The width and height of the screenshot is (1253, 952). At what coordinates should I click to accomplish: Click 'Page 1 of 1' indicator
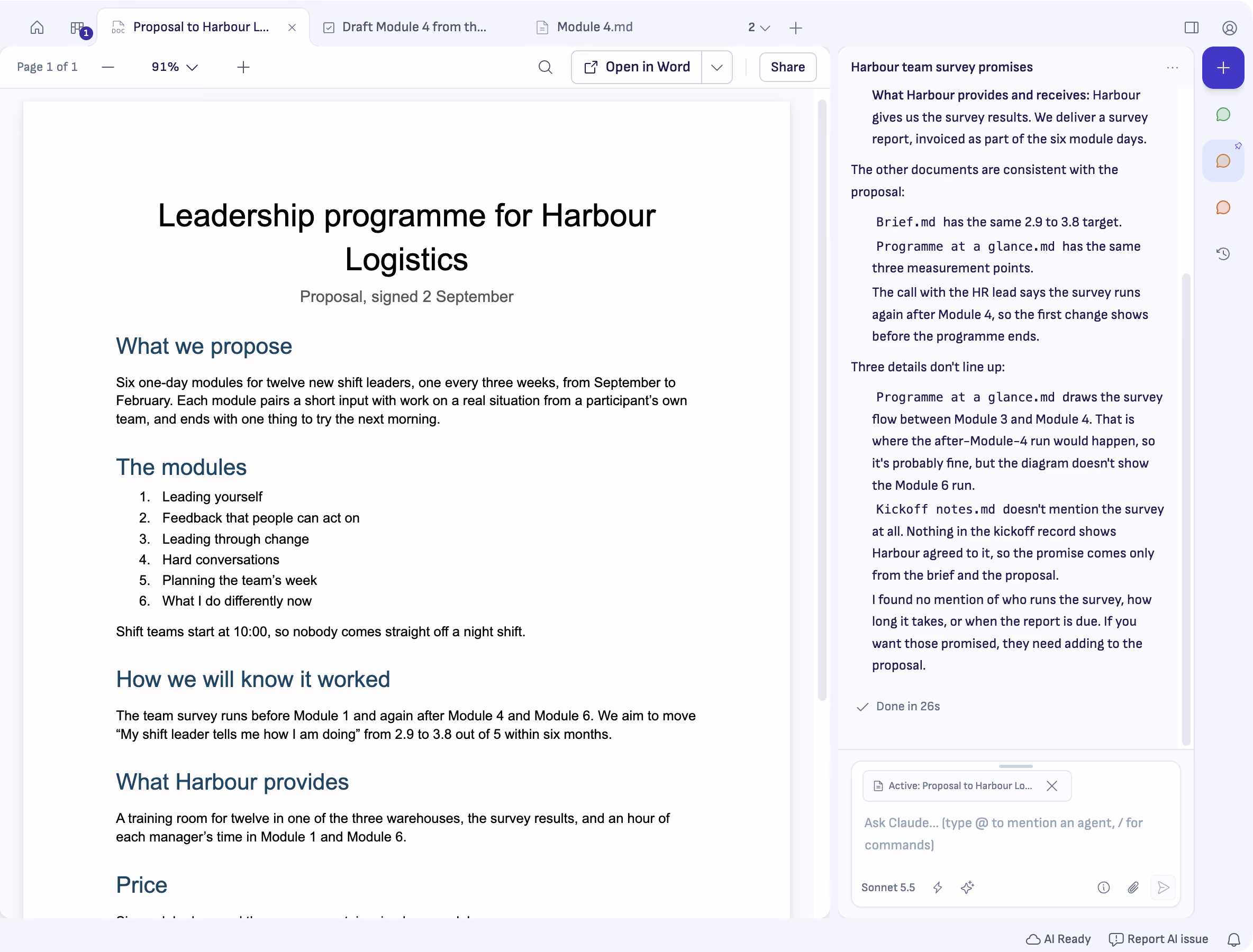coord(47,67)
